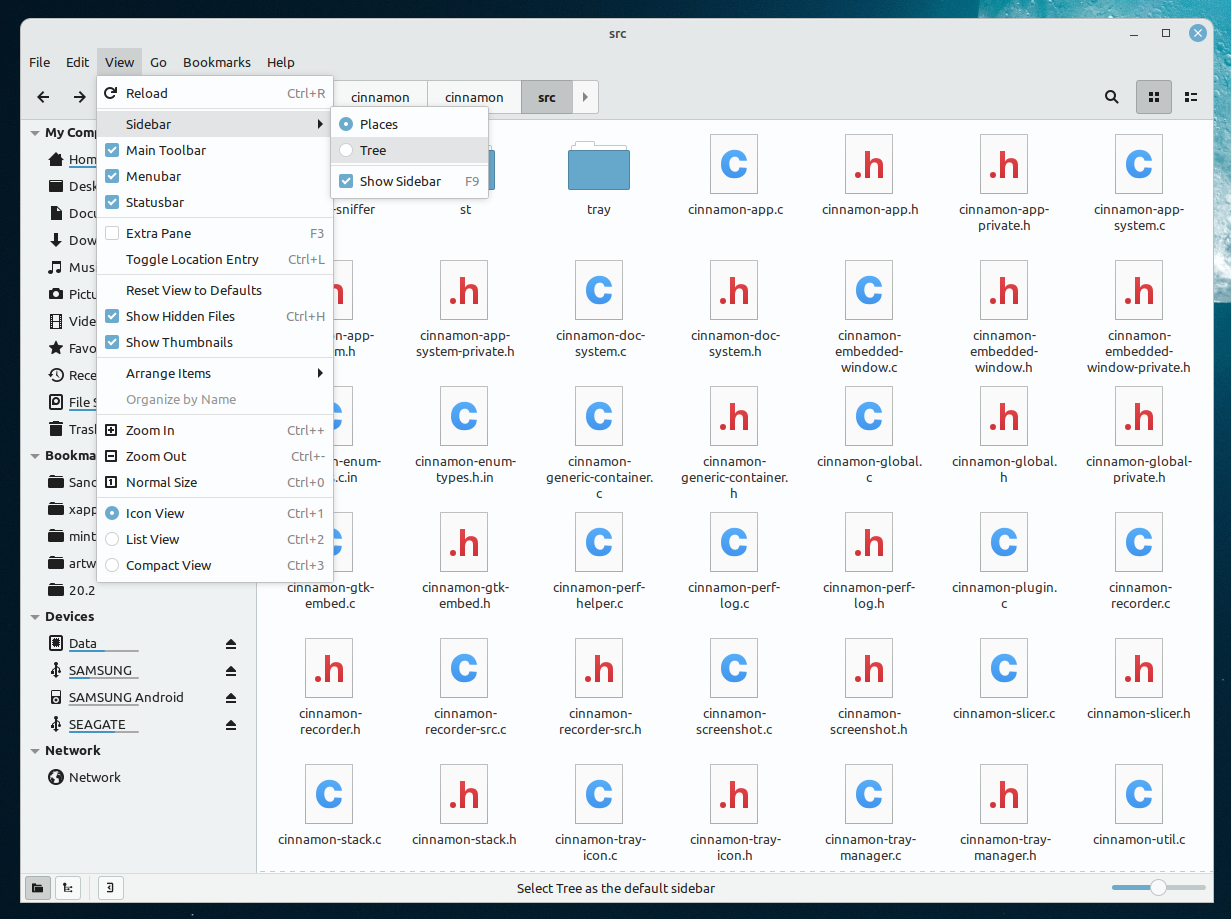The image size is (1231, 919).
Task: Collapse the My Computer section
Action: click(35, 132)
